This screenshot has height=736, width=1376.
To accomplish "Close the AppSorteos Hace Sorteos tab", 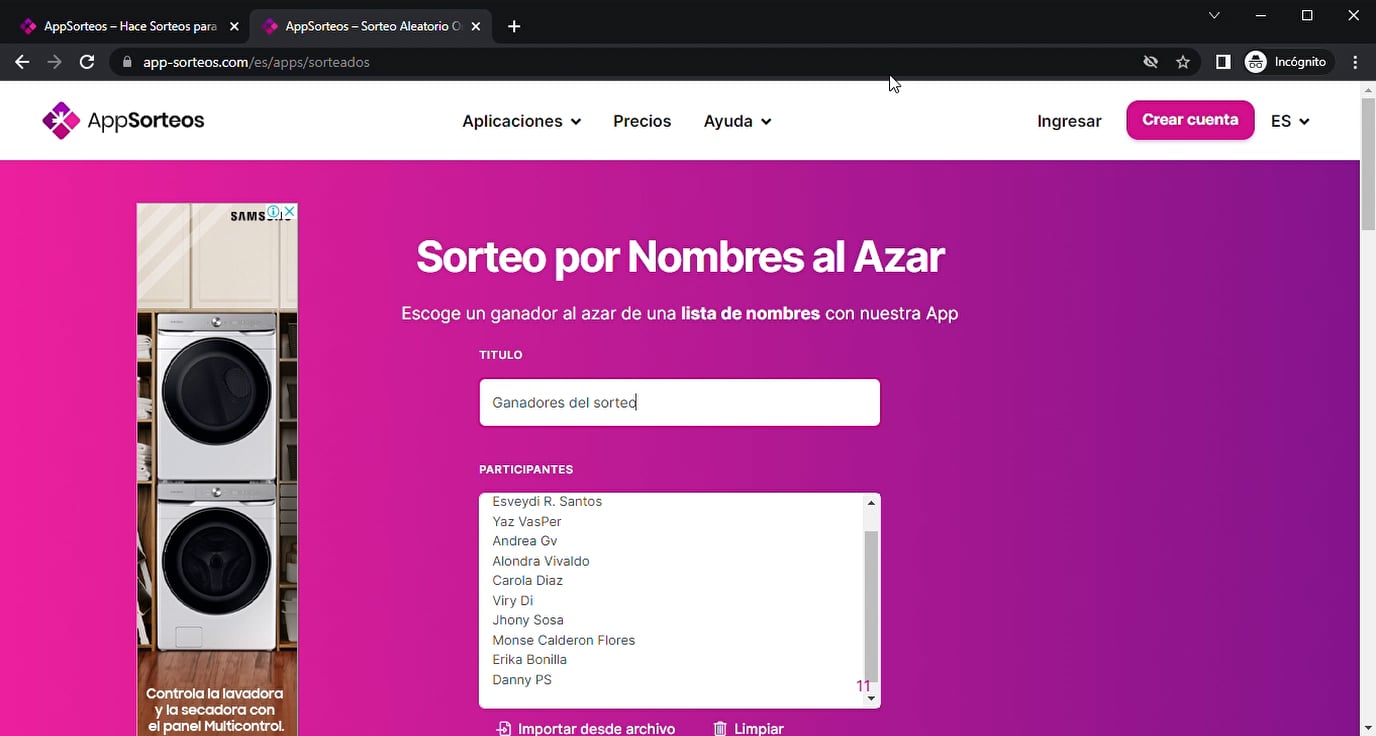I will 234,27.
